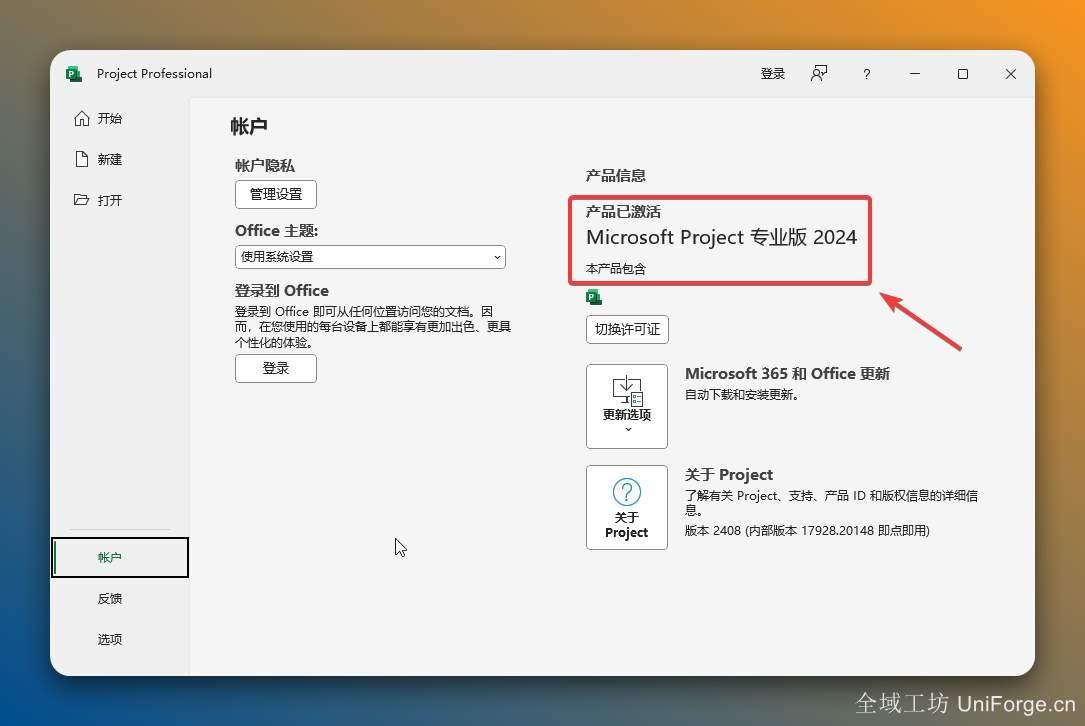Screen dimensions: 1085x726
Task: Click the new document icon beside 新建
Action: click(82, 159)
